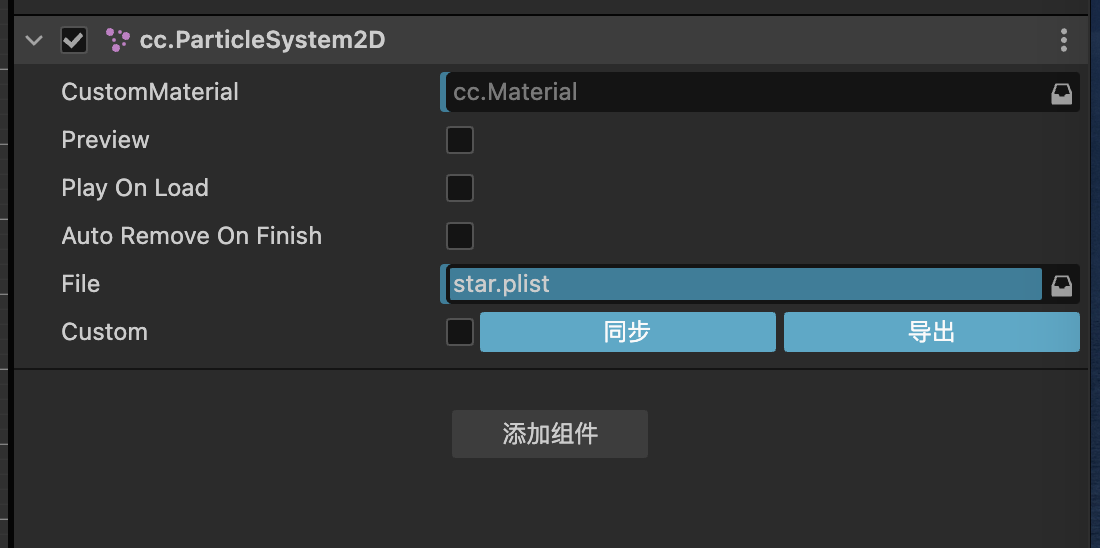Click the Auto Remove On Finish label

pos(192,236)
